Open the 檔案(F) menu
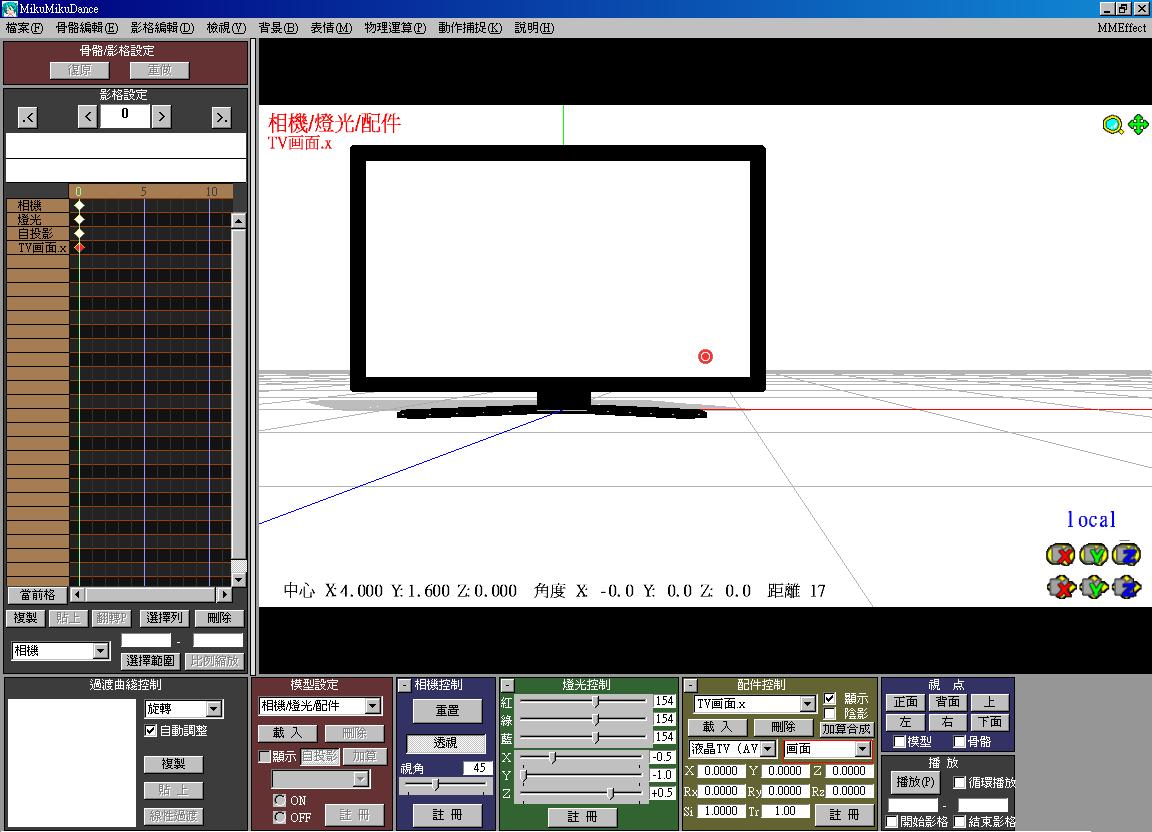This screenshot has height=832, width=1152. coord(24,28)
